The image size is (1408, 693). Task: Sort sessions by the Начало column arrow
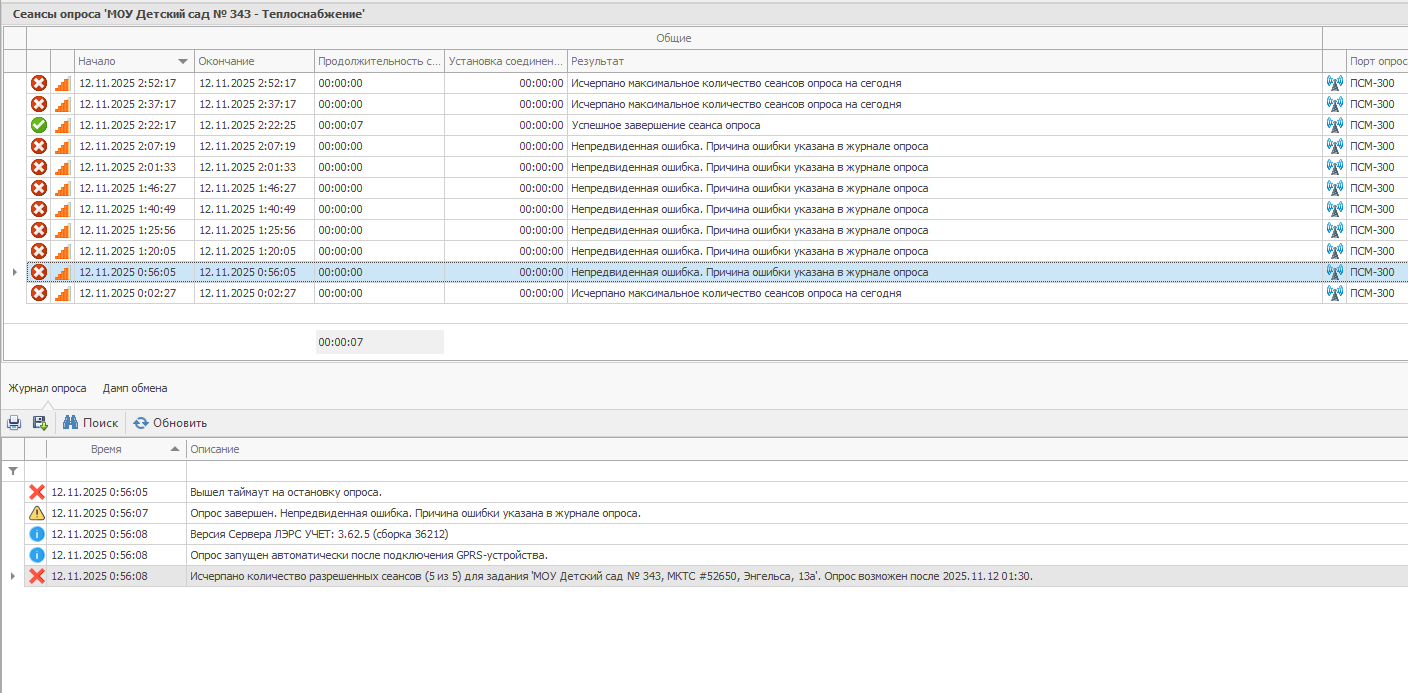pos(182,62)
